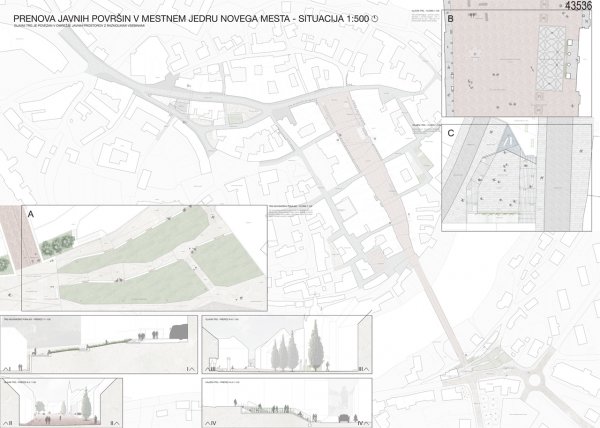Click the letter A detail label
The image size is (600, 428).
click(31, 214)
